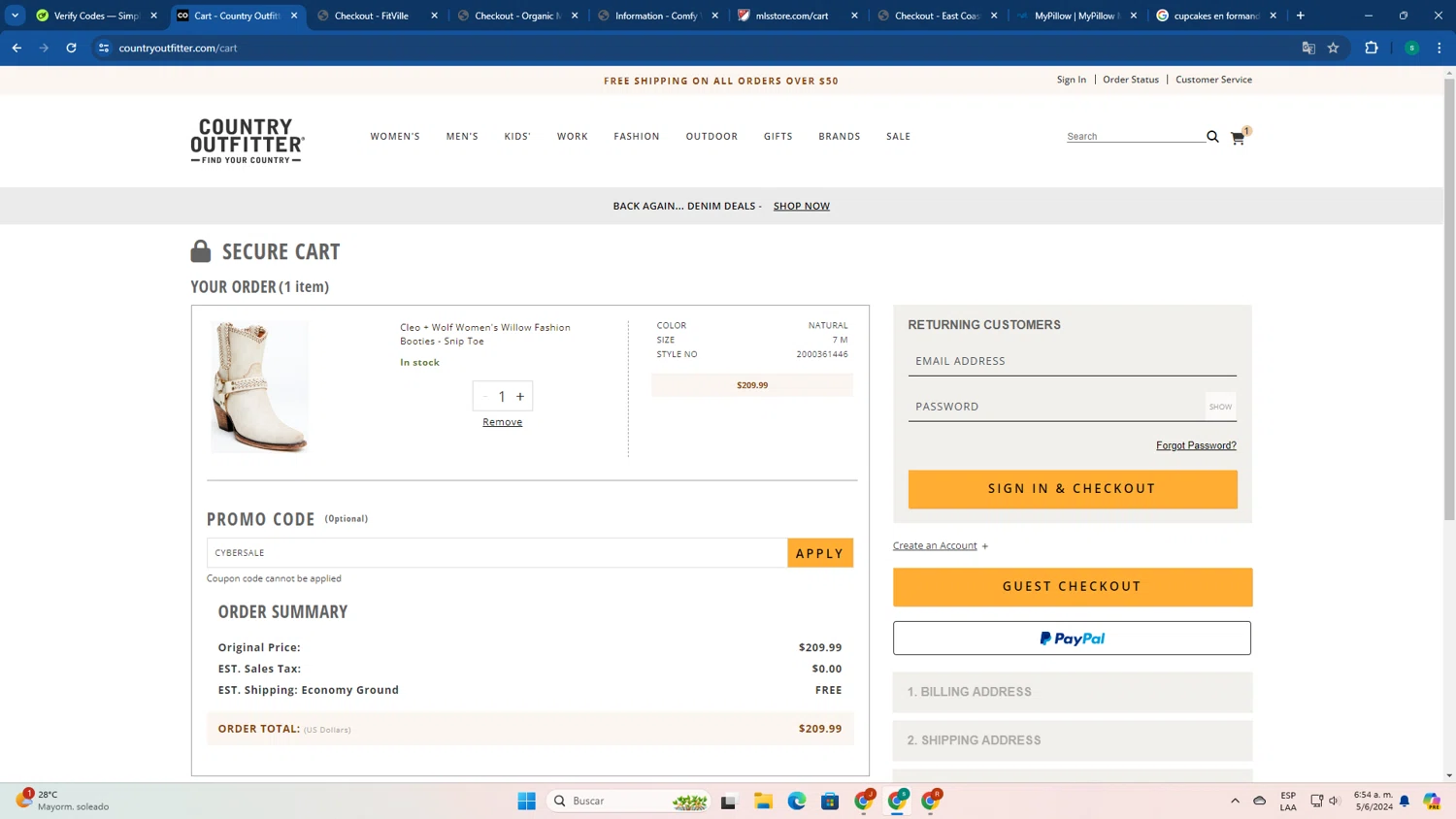Click GUEST CHECKOUT button

[x=1073, y=587]
